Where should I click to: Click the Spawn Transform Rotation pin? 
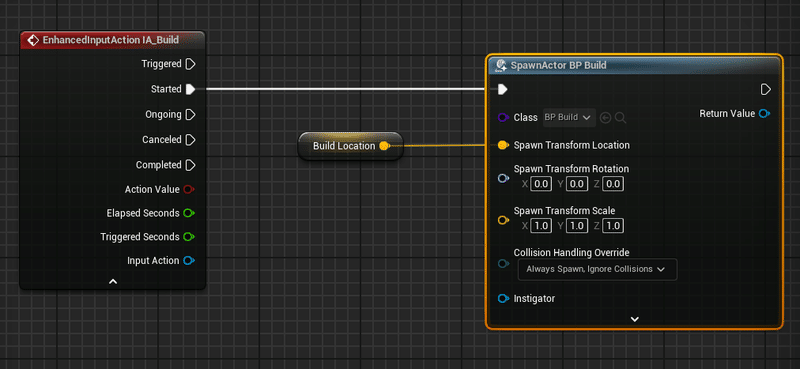[x=503, y=178]
